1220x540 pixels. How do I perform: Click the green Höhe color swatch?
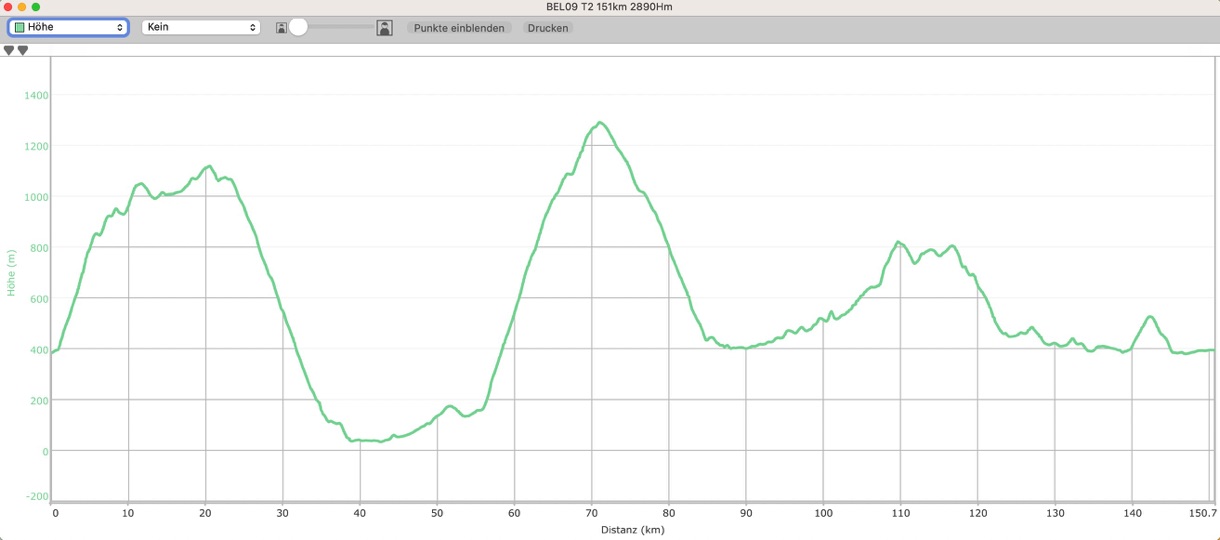20,28
